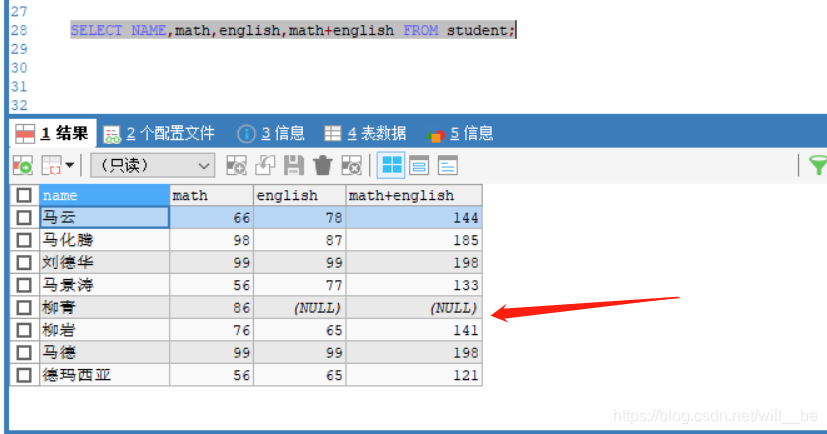Select the grid view icon
The width and height of the screenshot is (827, 434).
click(x=391, y=166)
